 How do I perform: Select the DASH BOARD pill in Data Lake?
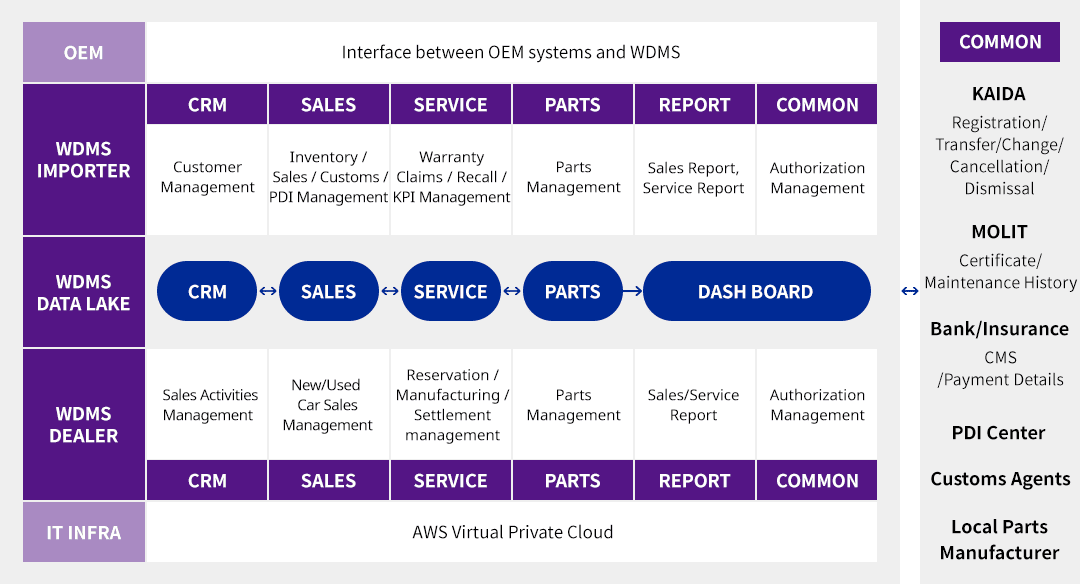click(x=756, y=292)
